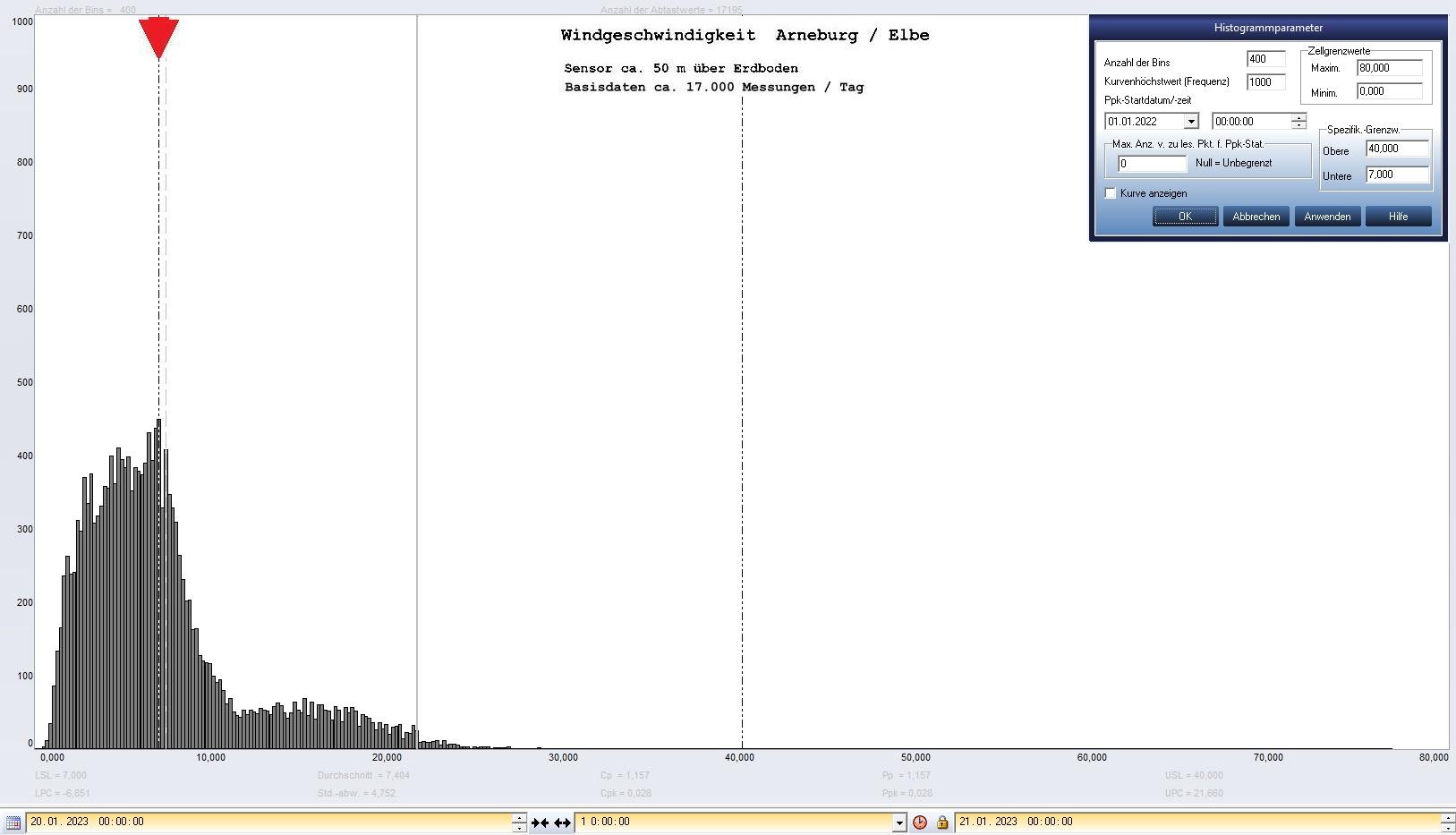Click the red triangle marker above histogram

pos(159,38)
